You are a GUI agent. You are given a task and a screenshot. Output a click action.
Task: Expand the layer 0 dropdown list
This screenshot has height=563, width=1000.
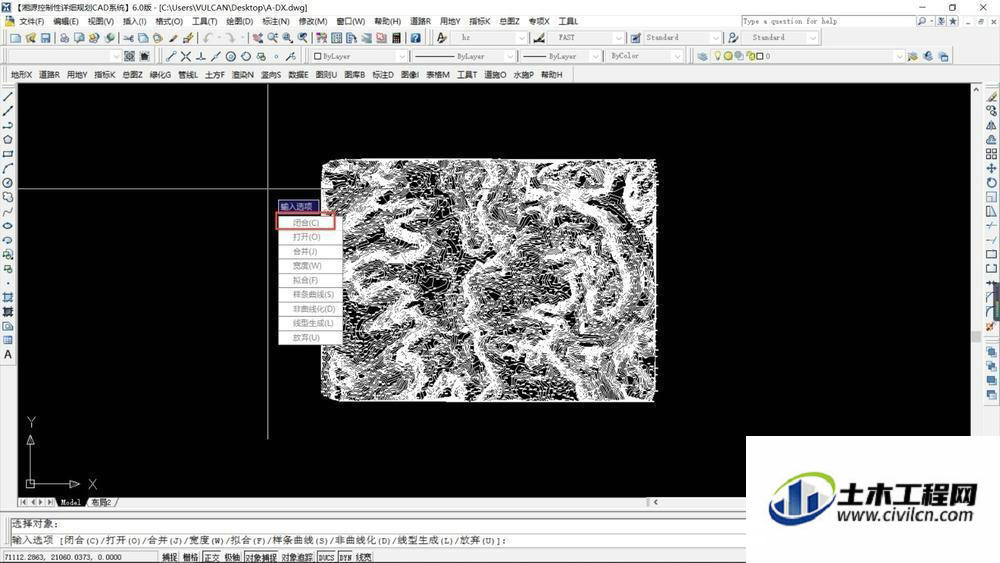coord(899,56)
